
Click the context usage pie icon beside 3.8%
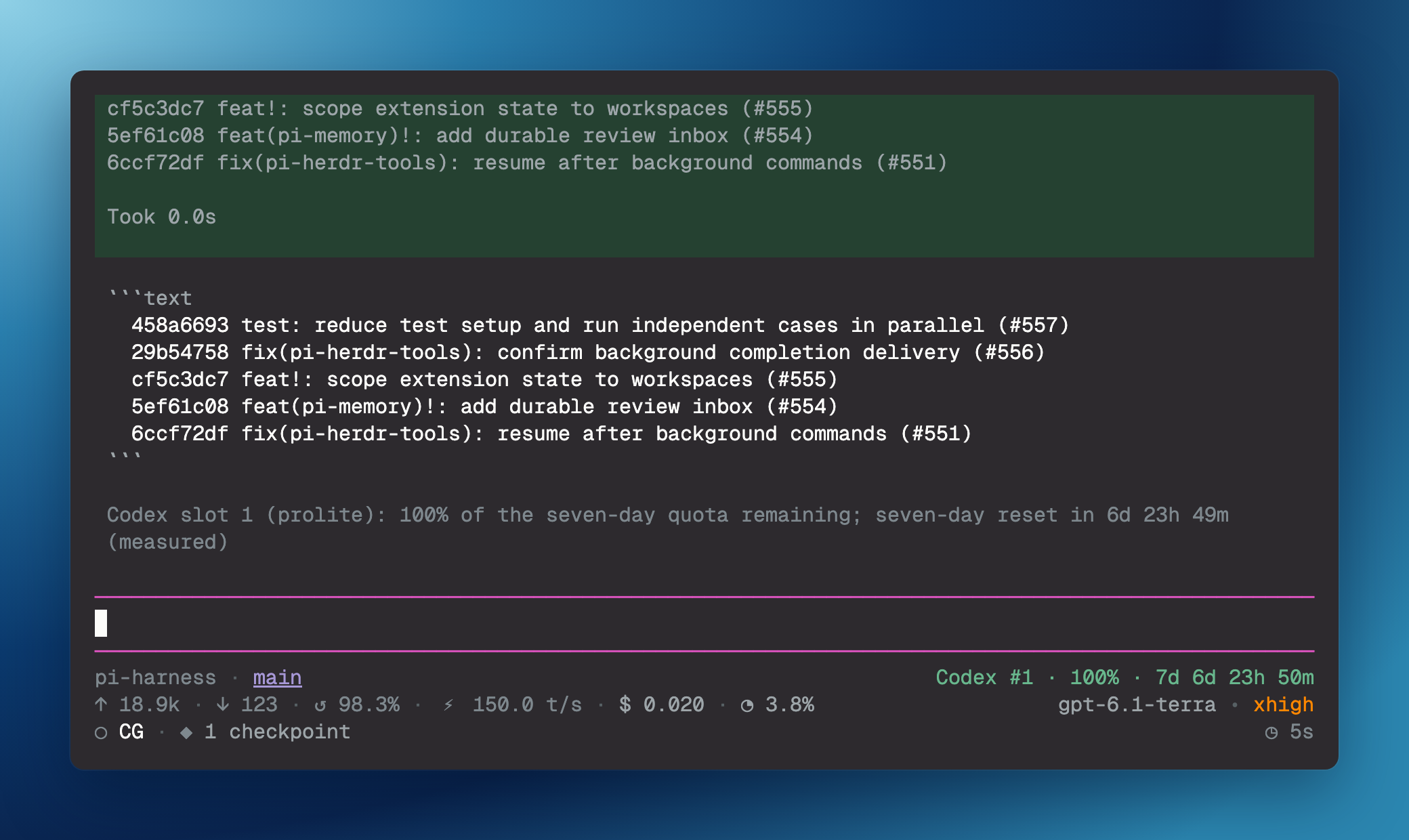[747, 705]
